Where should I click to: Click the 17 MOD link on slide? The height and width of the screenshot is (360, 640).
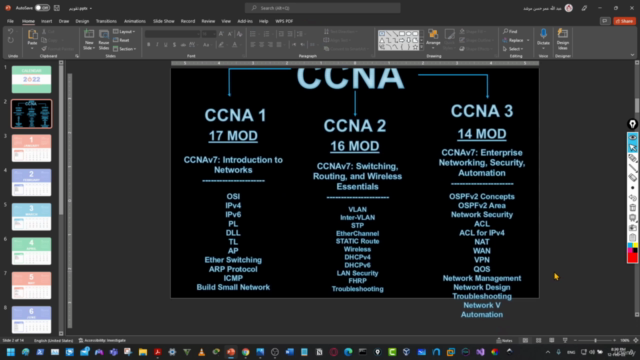(233, 136)
